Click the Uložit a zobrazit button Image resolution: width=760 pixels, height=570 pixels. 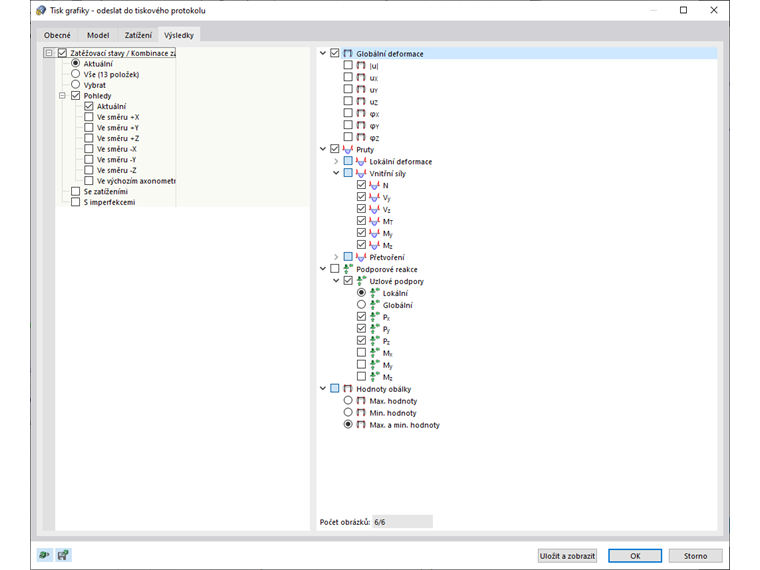(x=568, y=555)
